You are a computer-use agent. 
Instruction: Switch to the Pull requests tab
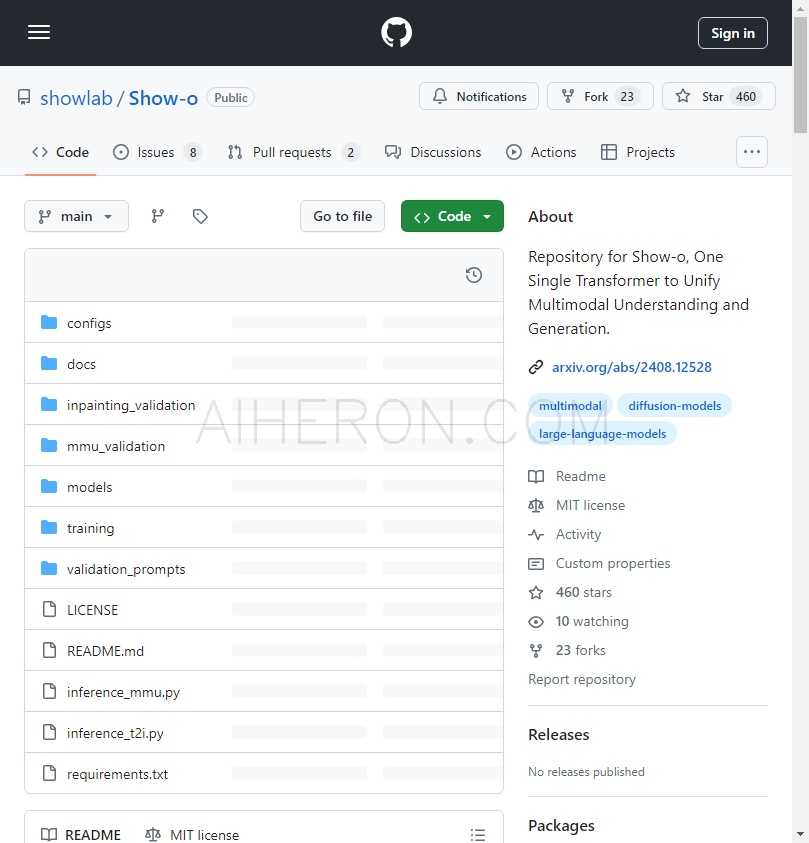tap(292, 152)
